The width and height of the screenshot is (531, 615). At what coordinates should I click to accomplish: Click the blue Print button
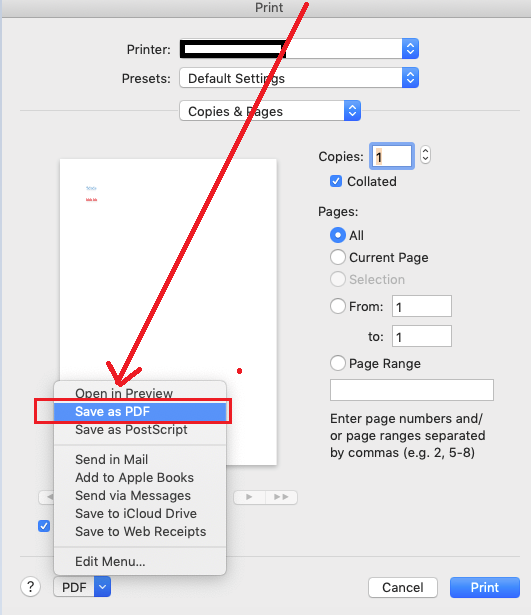click(x=485, y=587)
